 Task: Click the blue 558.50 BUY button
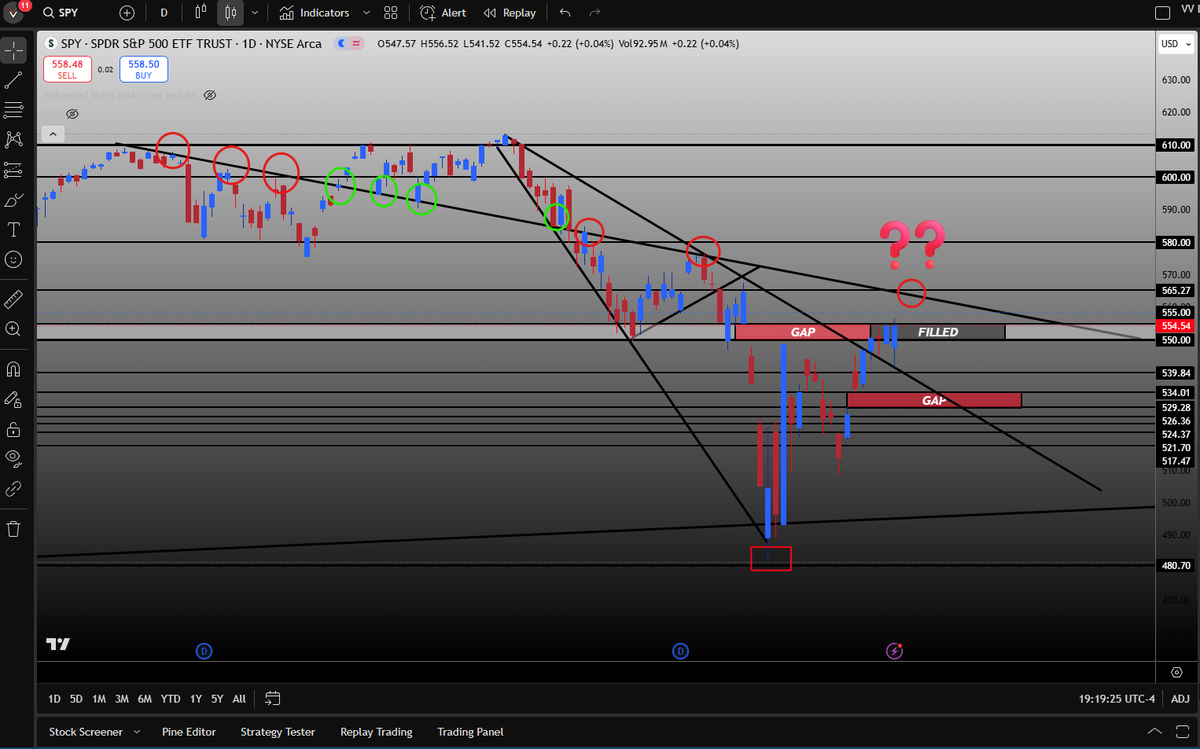point(144,69)
